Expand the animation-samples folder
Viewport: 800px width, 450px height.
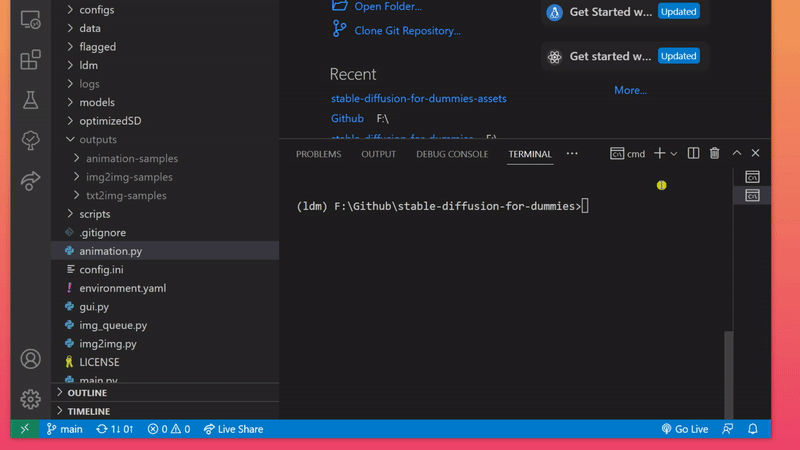[165, 158]
